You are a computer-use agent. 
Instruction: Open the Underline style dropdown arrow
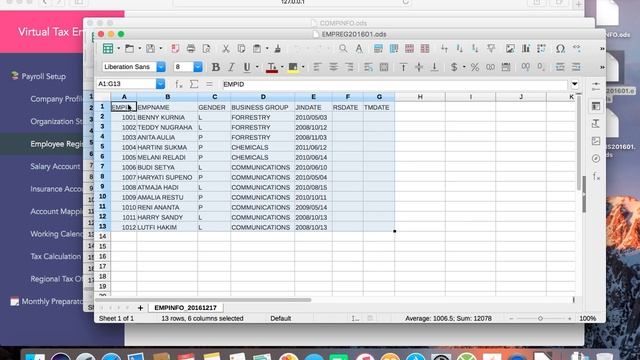coord(257,67)
